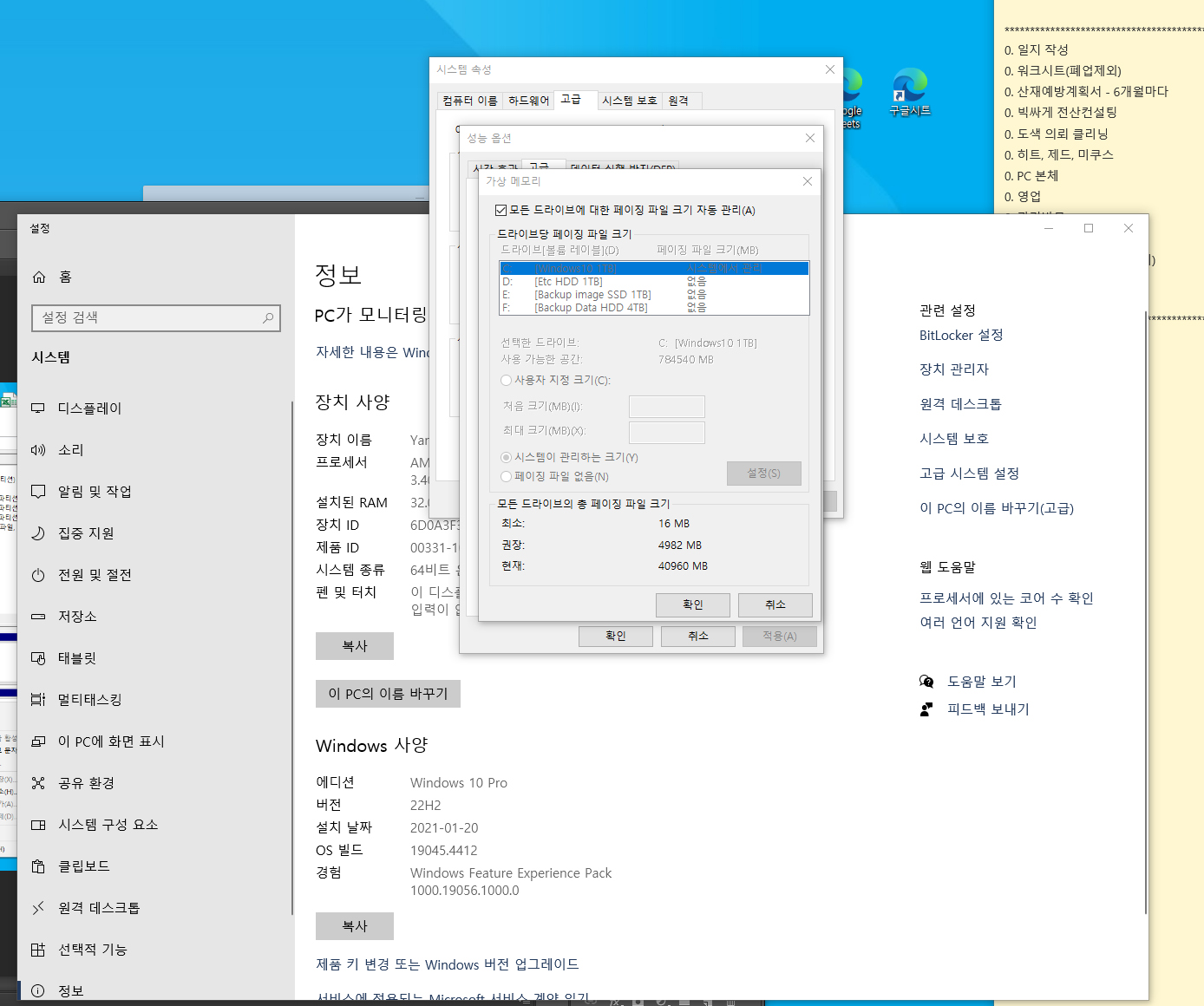Click the 설정(S) button in Virtual Memory

click(764, 473)
